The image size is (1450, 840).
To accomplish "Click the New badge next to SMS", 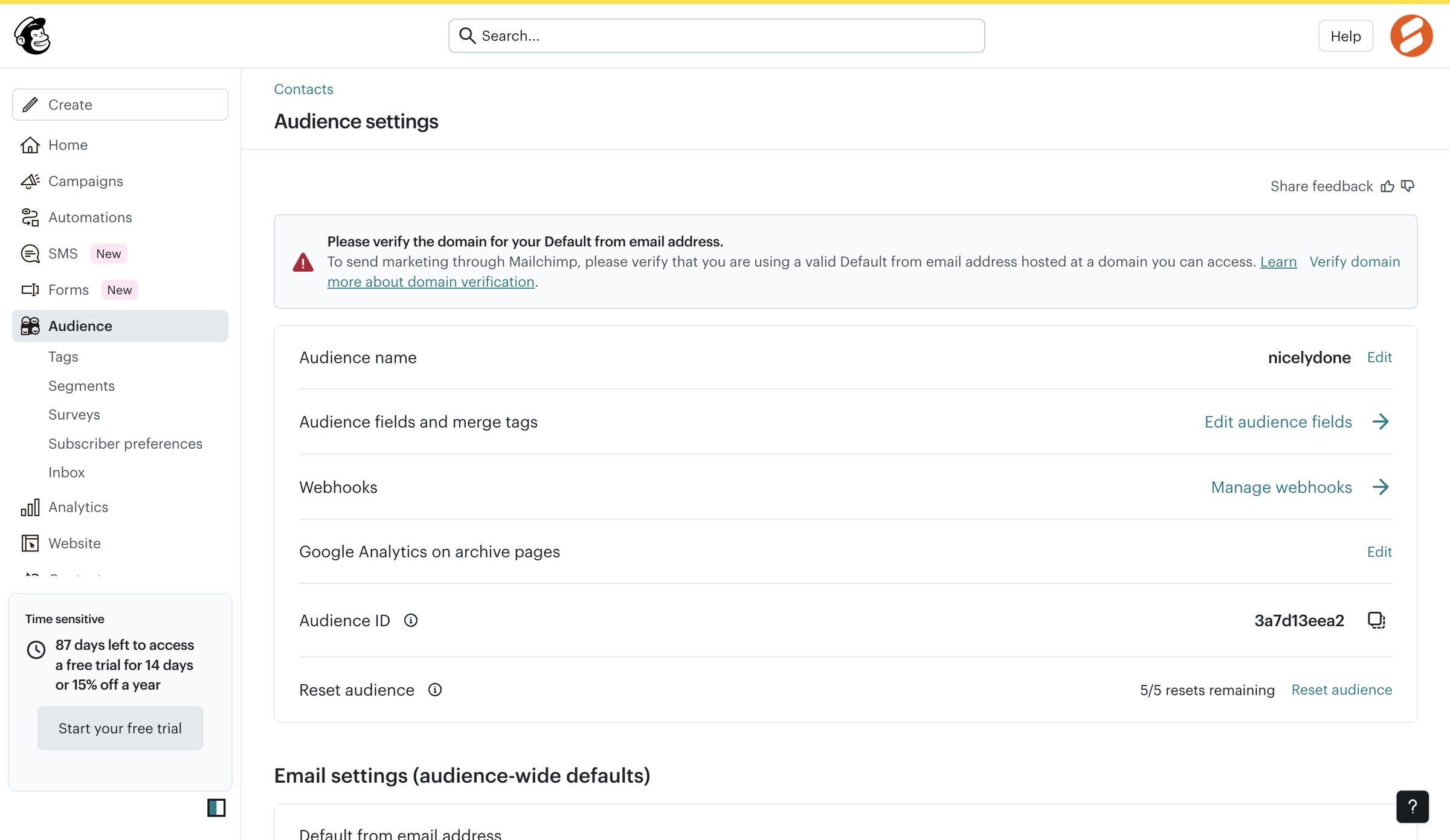I will 109,254.
